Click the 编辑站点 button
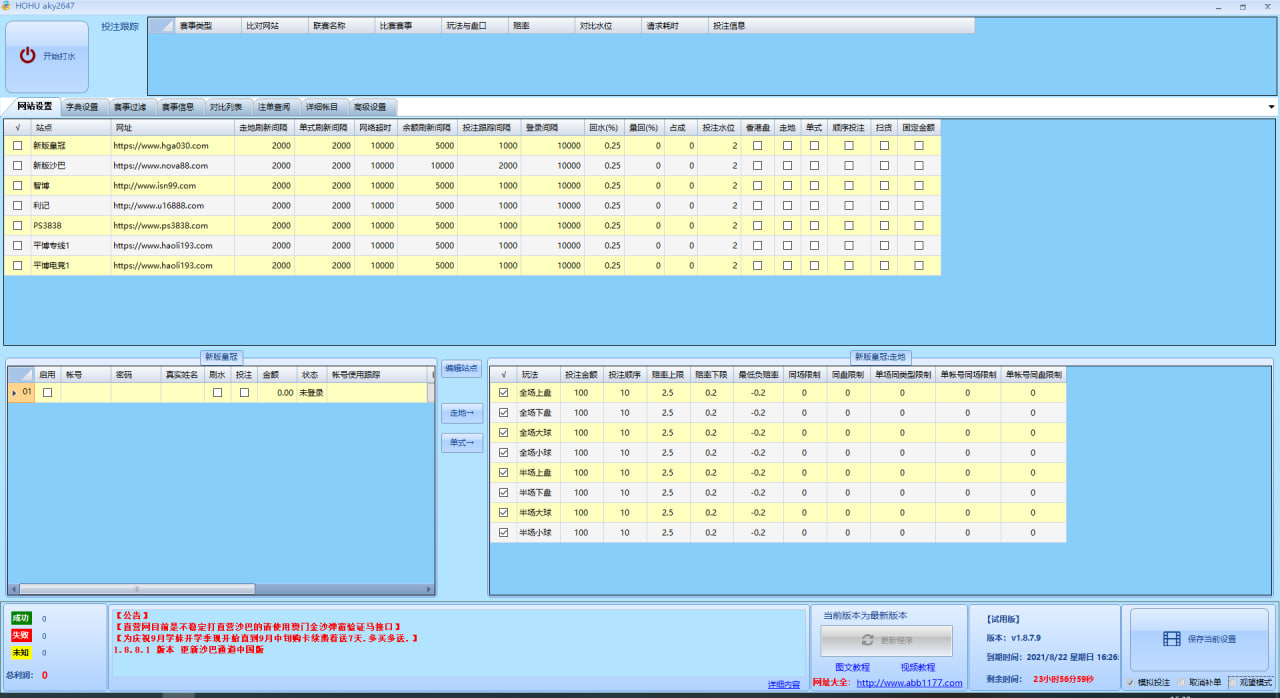This screenshot has width=1280, height=698. point(461,368)
